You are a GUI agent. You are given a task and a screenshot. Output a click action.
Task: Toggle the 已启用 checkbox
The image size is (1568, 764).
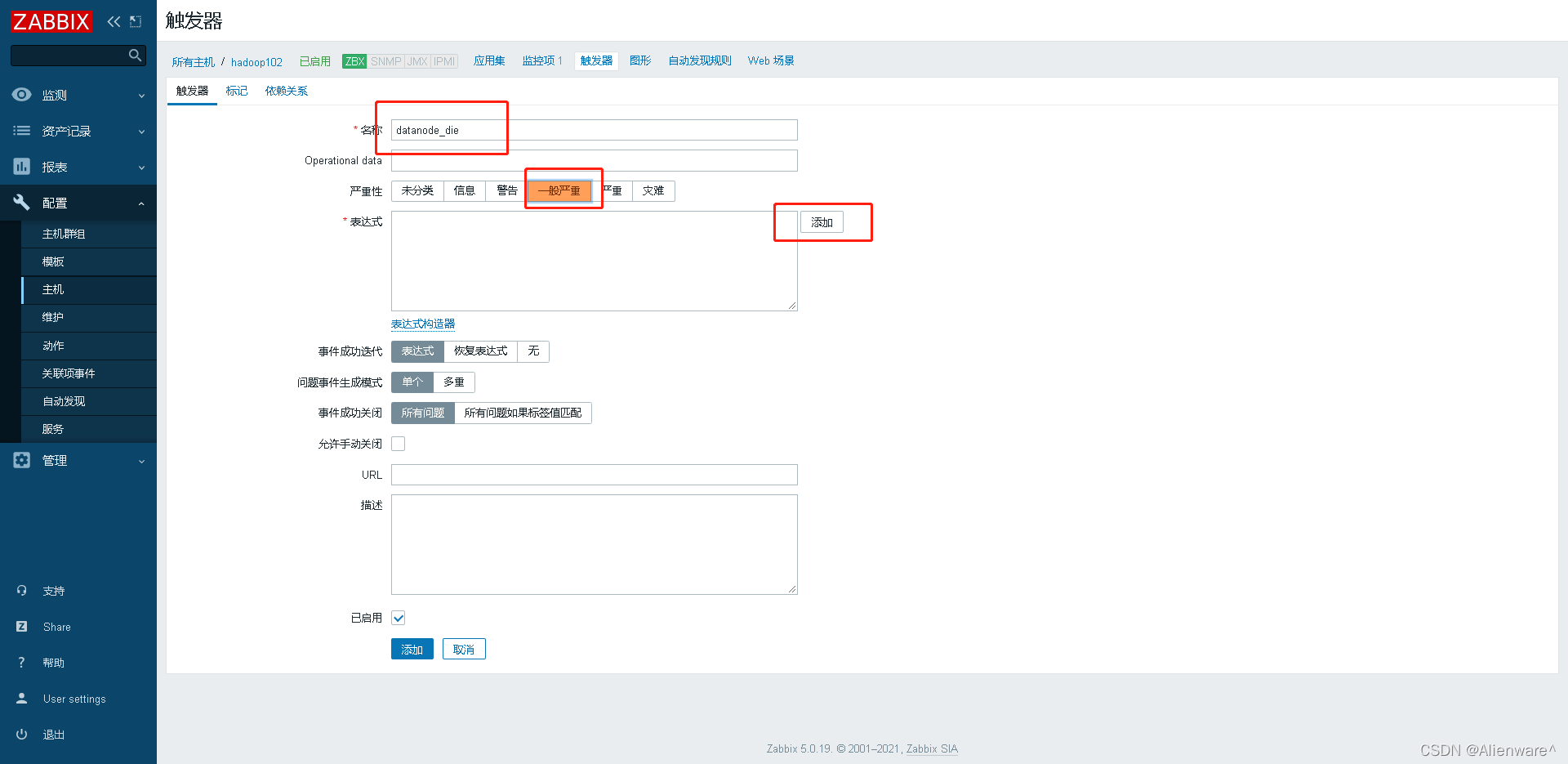pos(399,618)
